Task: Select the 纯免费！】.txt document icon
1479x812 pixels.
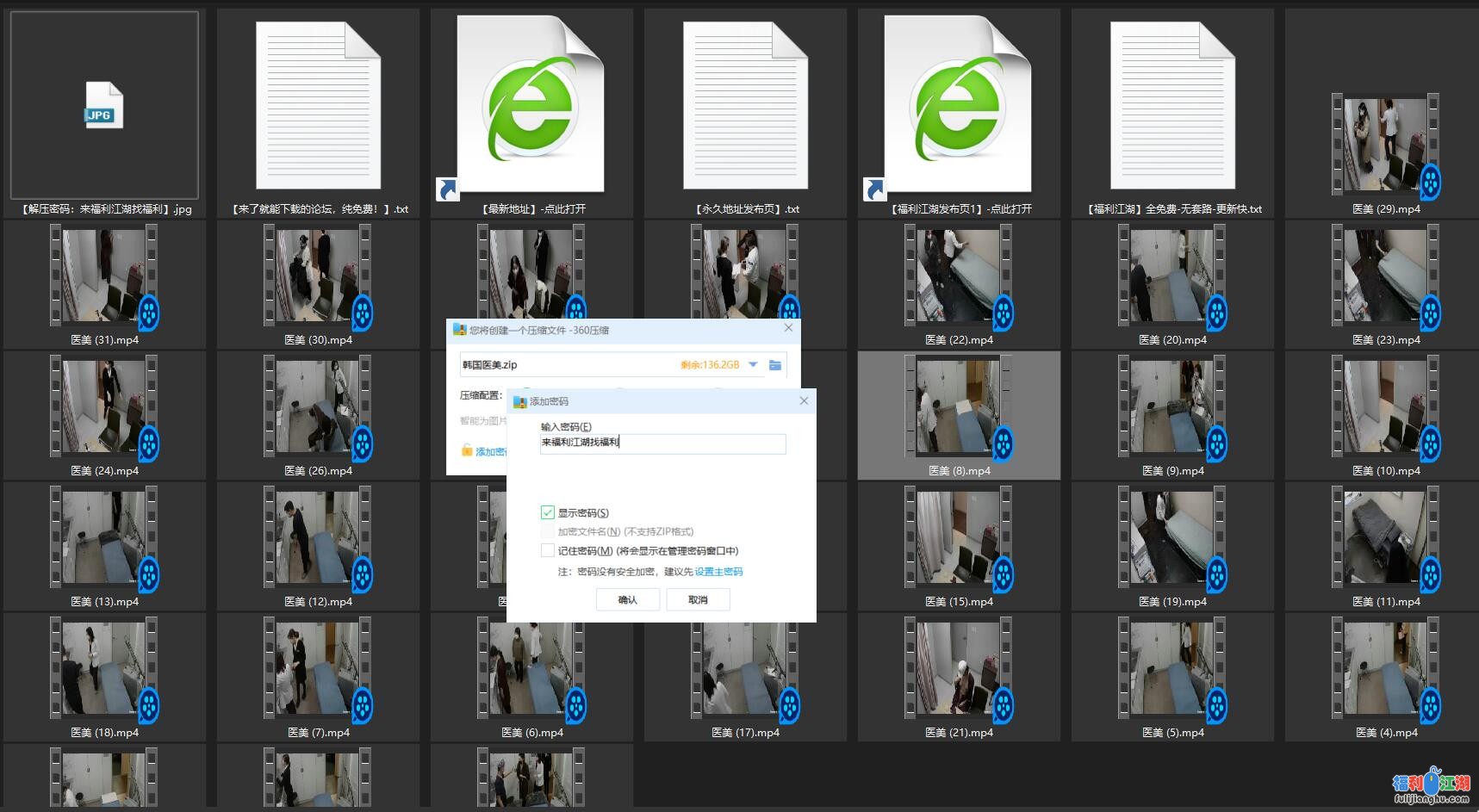Action: point(318,105)
